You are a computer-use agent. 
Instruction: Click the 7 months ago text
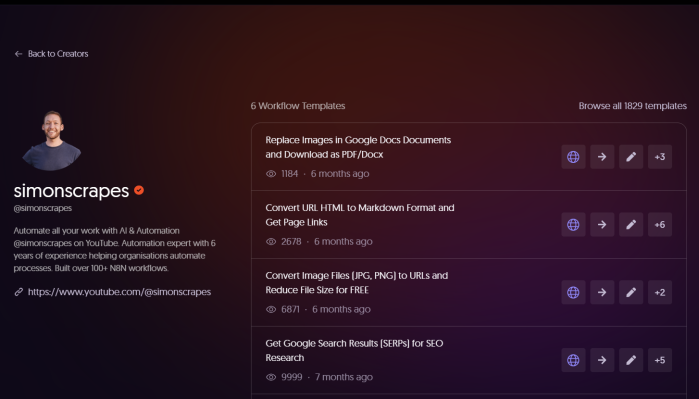click(x=344, y=377)
